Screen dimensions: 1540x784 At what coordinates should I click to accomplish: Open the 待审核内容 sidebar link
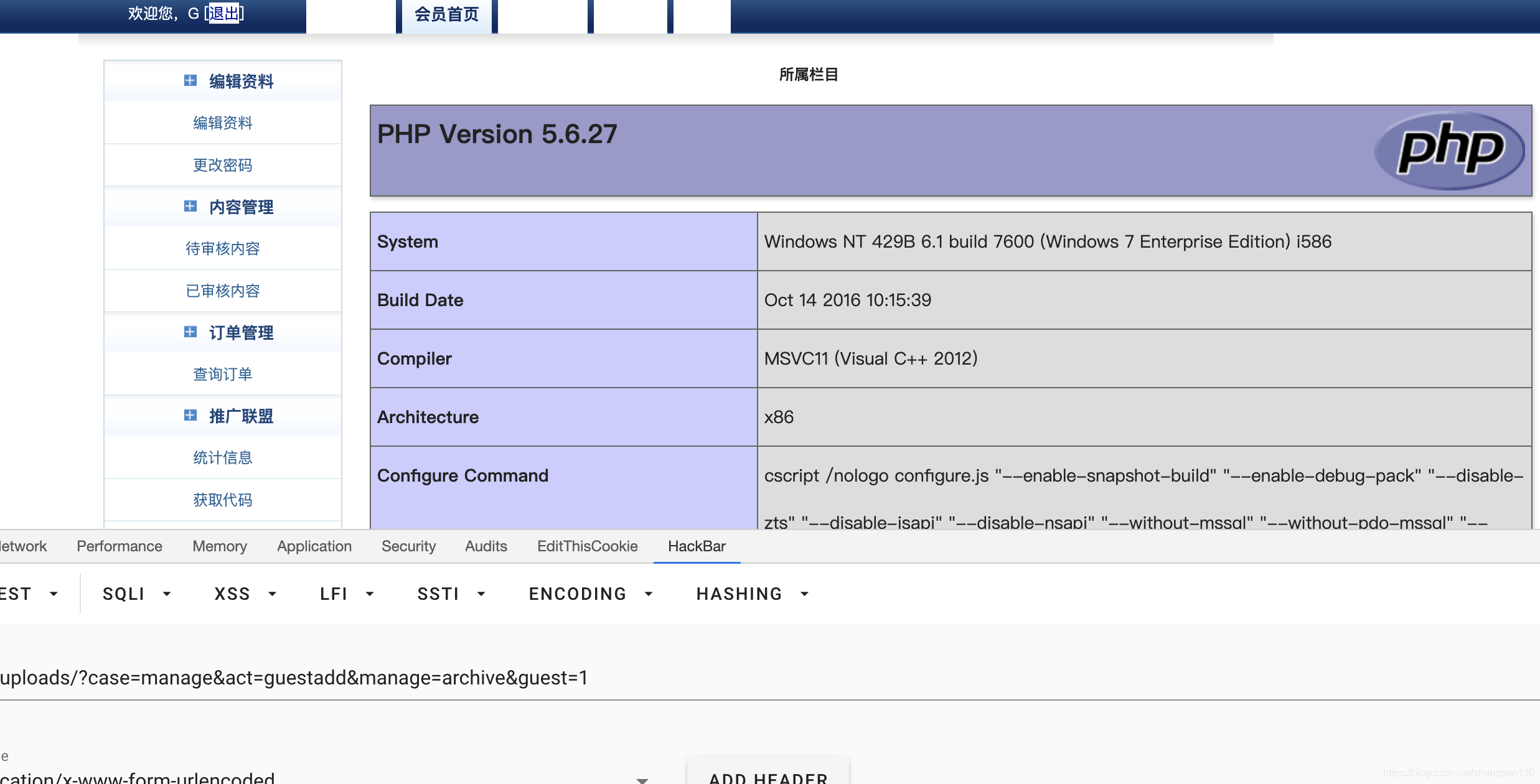tap(223, 248)
